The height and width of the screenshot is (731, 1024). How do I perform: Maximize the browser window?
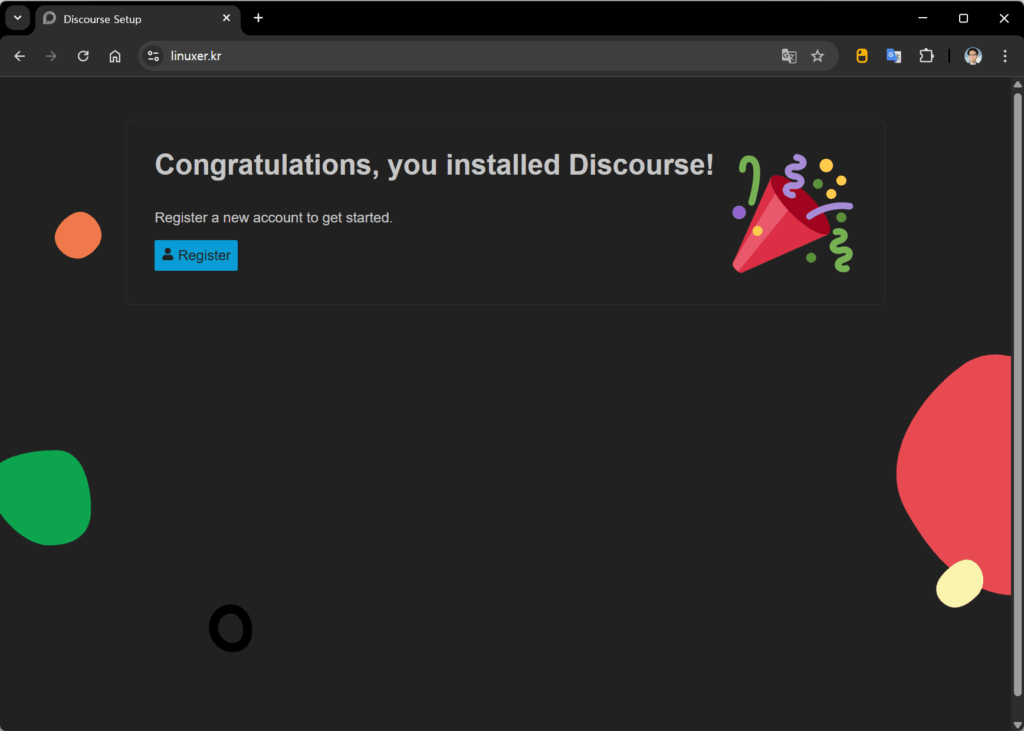coord(963,18)
